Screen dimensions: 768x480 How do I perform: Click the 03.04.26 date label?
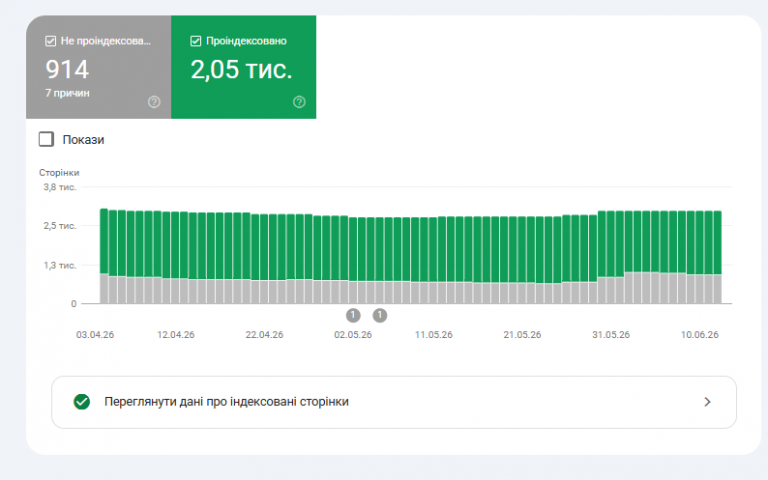click(x=95, y=335)
